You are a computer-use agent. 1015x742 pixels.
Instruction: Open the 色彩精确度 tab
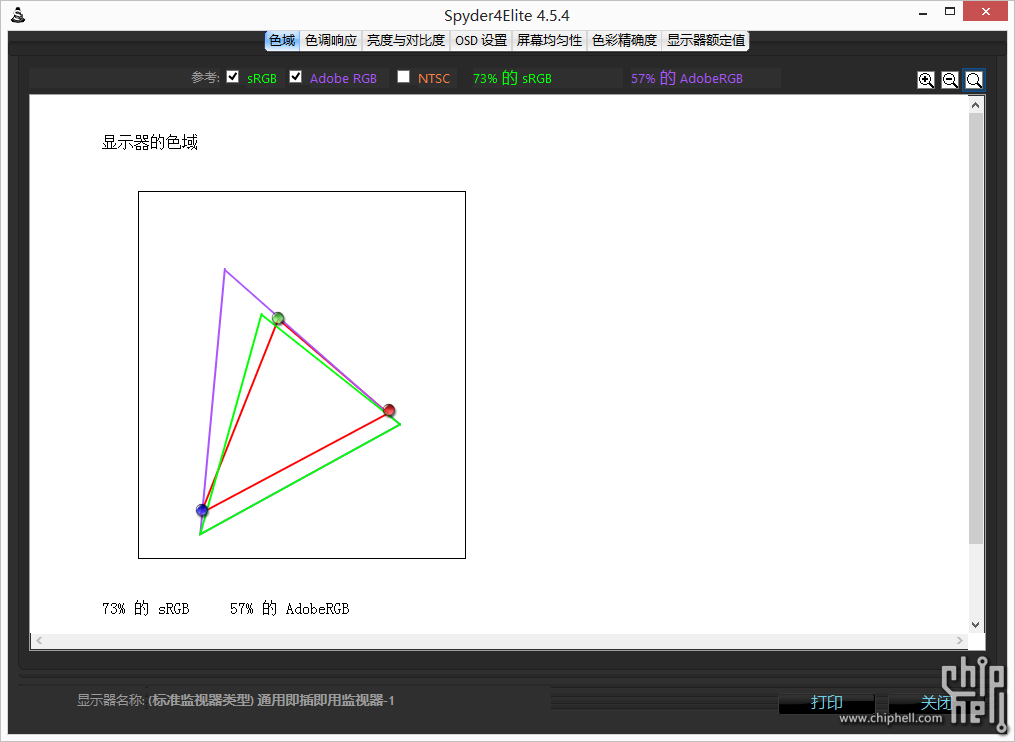point(625,40)
